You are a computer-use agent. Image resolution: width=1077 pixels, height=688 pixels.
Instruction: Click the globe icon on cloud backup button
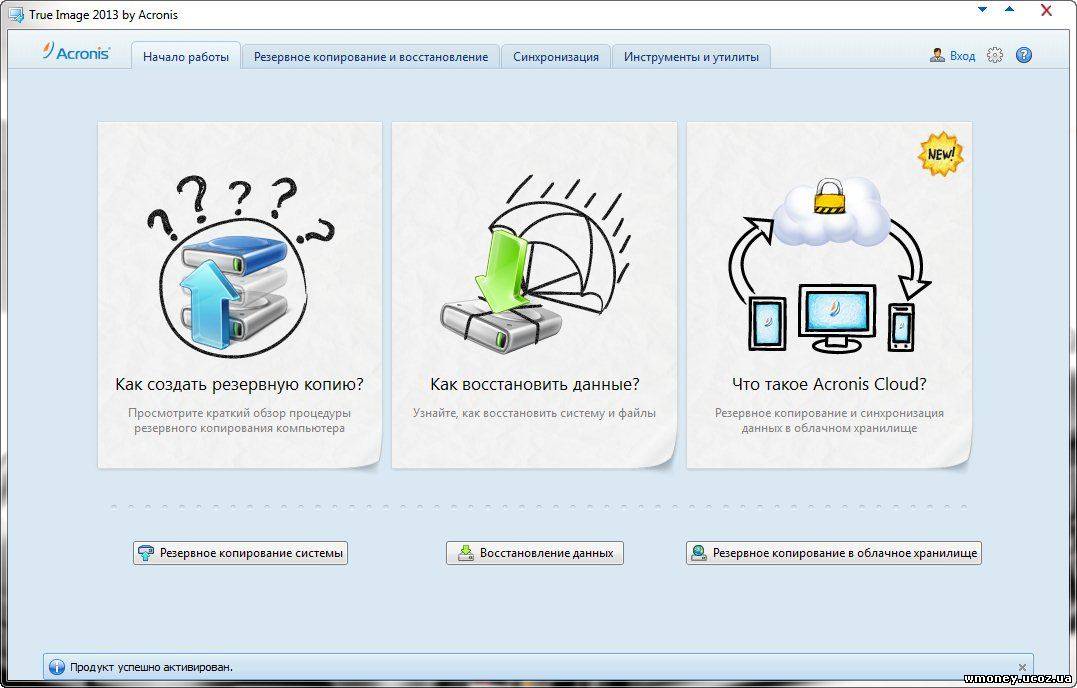[x=699, y=553]
